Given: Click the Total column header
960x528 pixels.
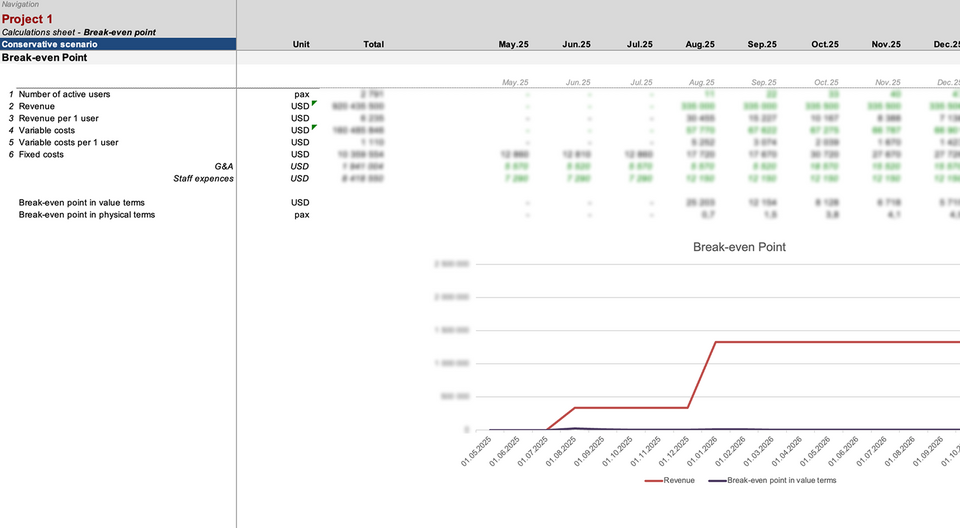Looking at the screenshot, I should pos(373,44).
